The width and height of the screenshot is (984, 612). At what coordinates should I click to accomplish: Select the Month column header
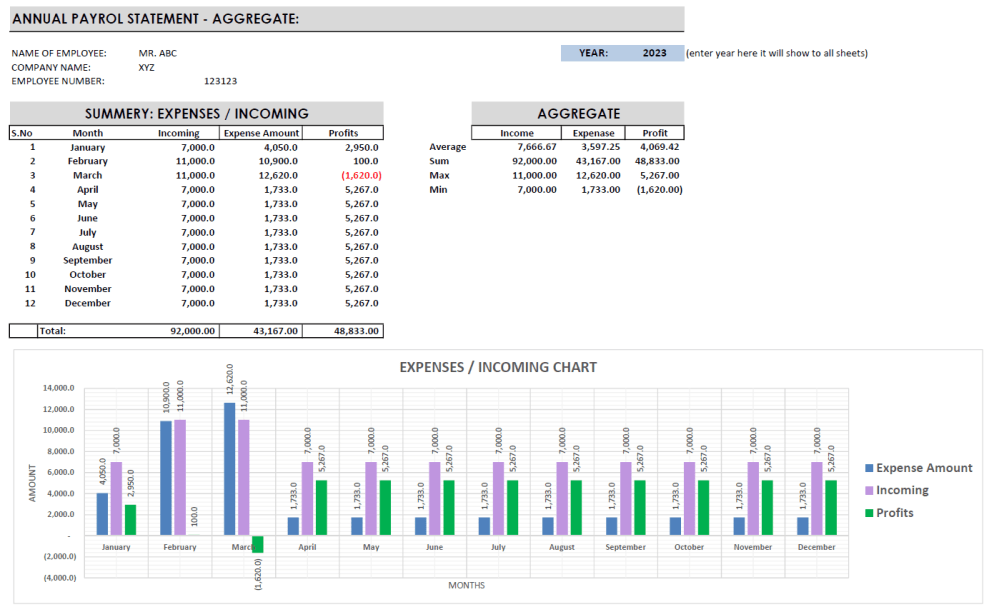(x=87, y=132)
